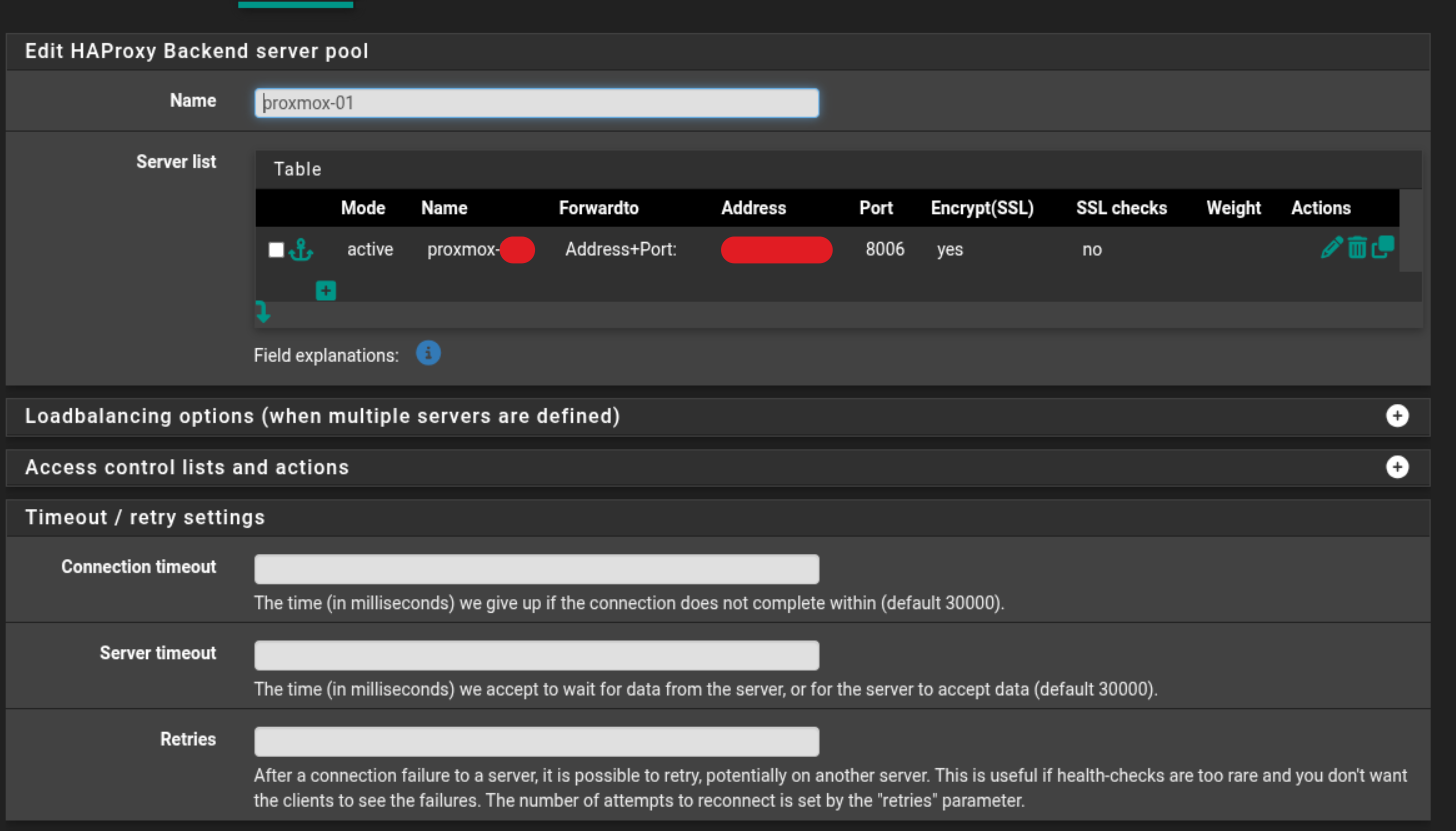The height and width of the screenshot is (831, 1456).
Task: Click the Timeout / retry settings header
Action: point(145,517)
